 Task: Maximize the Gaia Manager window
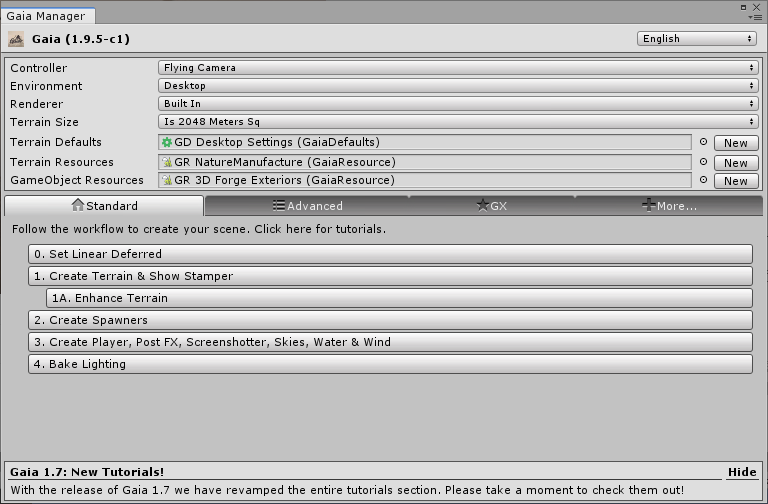tap(744, 7)
